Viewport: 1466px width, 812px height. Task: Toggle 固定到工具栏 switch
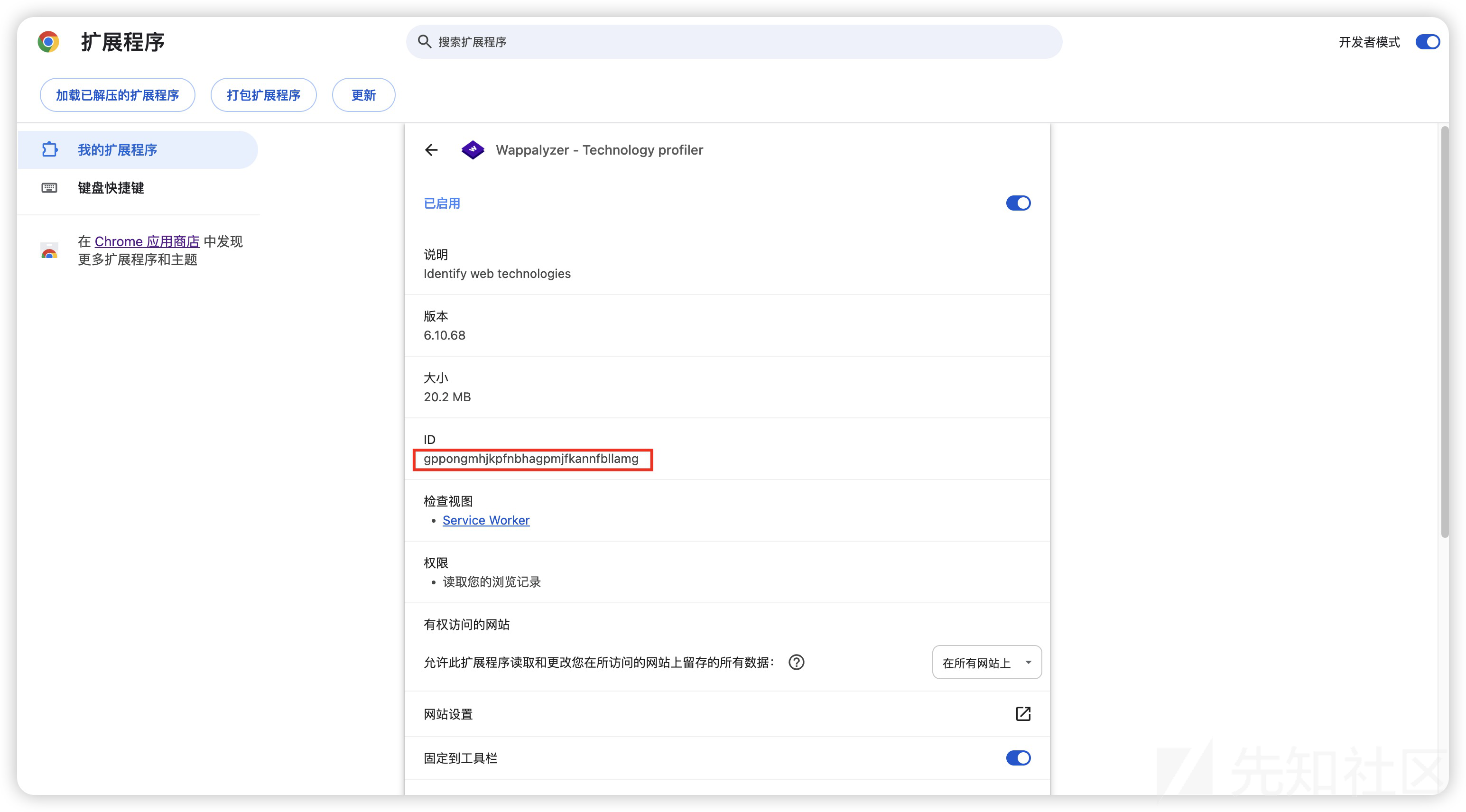(x=1018, y=758)
